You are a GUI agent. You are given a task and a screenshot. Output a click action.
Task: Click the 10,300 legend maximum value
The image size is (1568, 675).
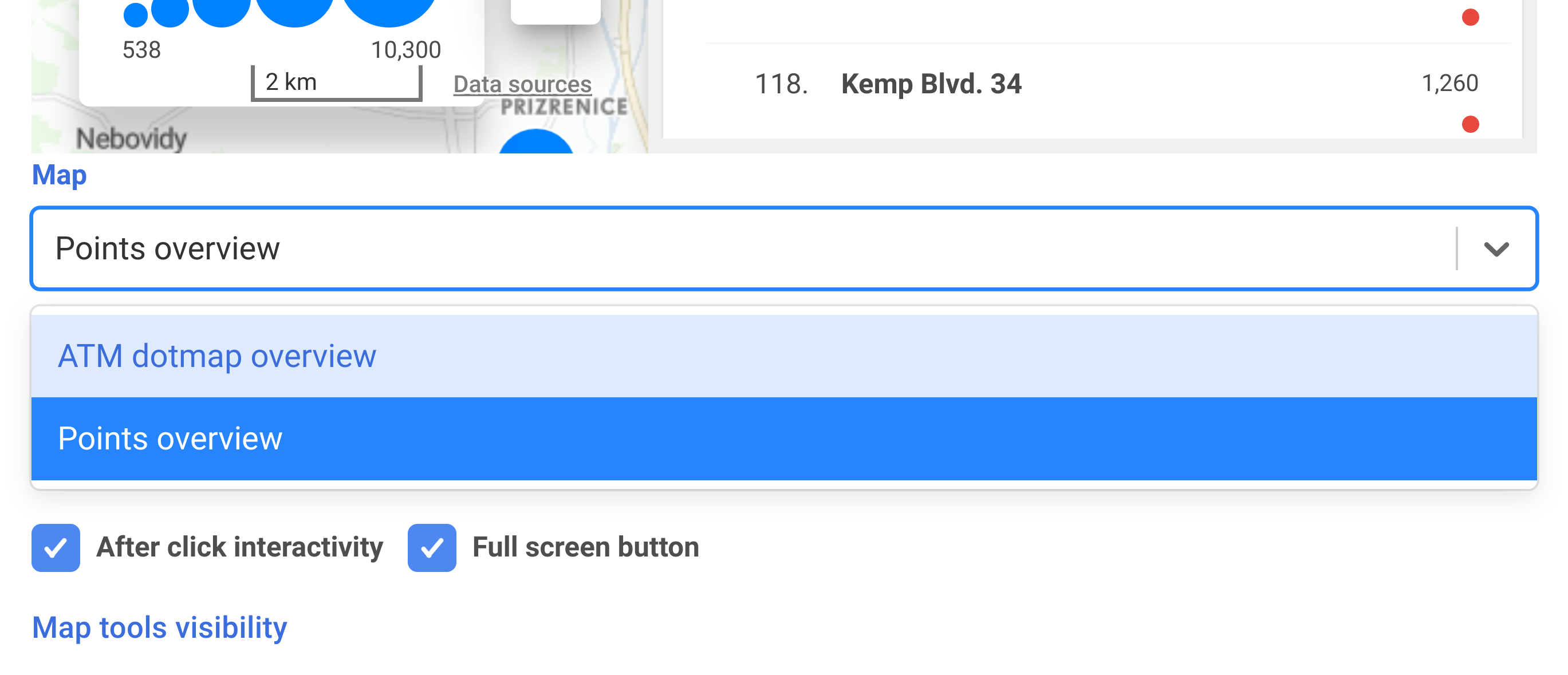(406, 50)
